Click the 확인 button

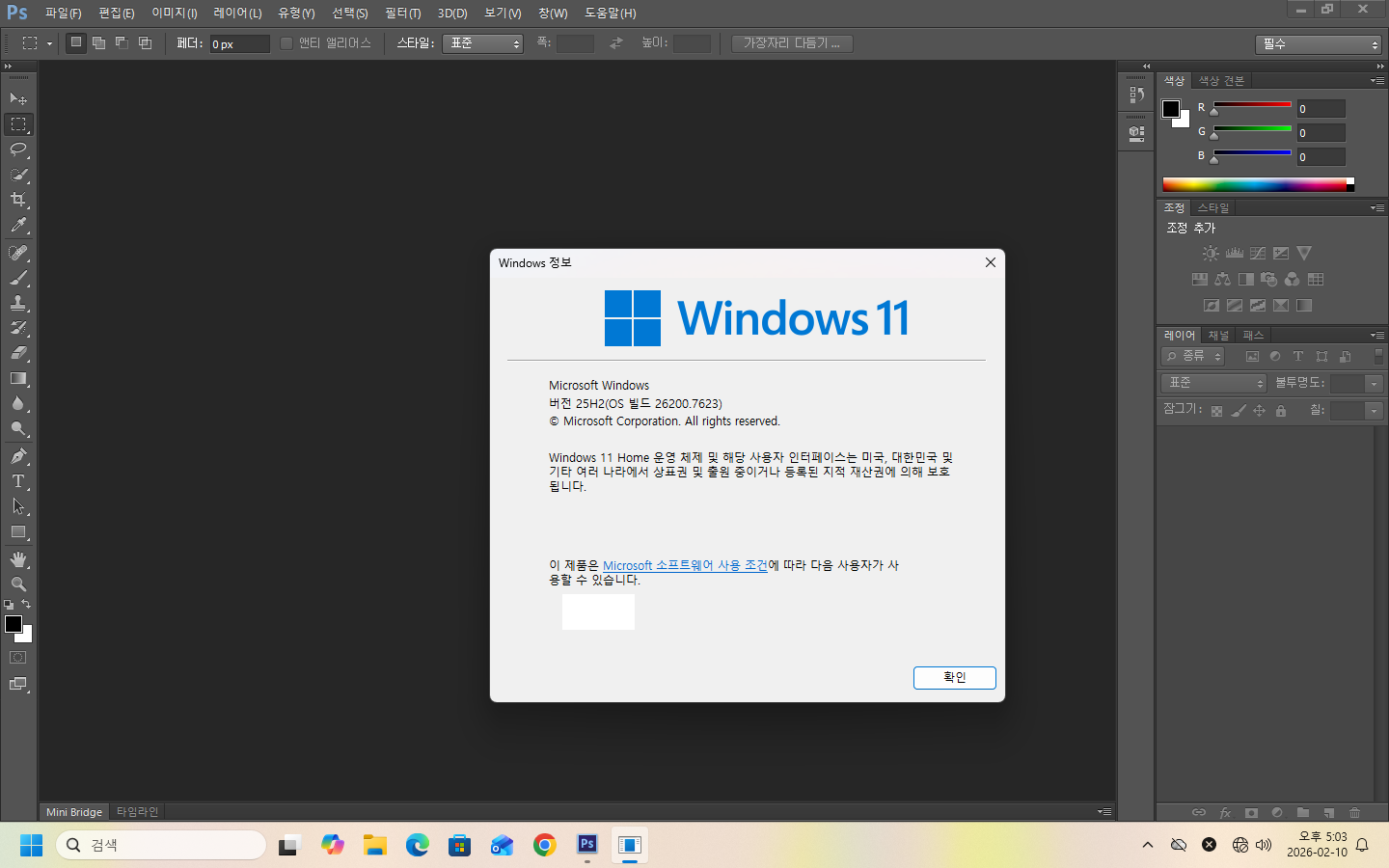(954, 678)
